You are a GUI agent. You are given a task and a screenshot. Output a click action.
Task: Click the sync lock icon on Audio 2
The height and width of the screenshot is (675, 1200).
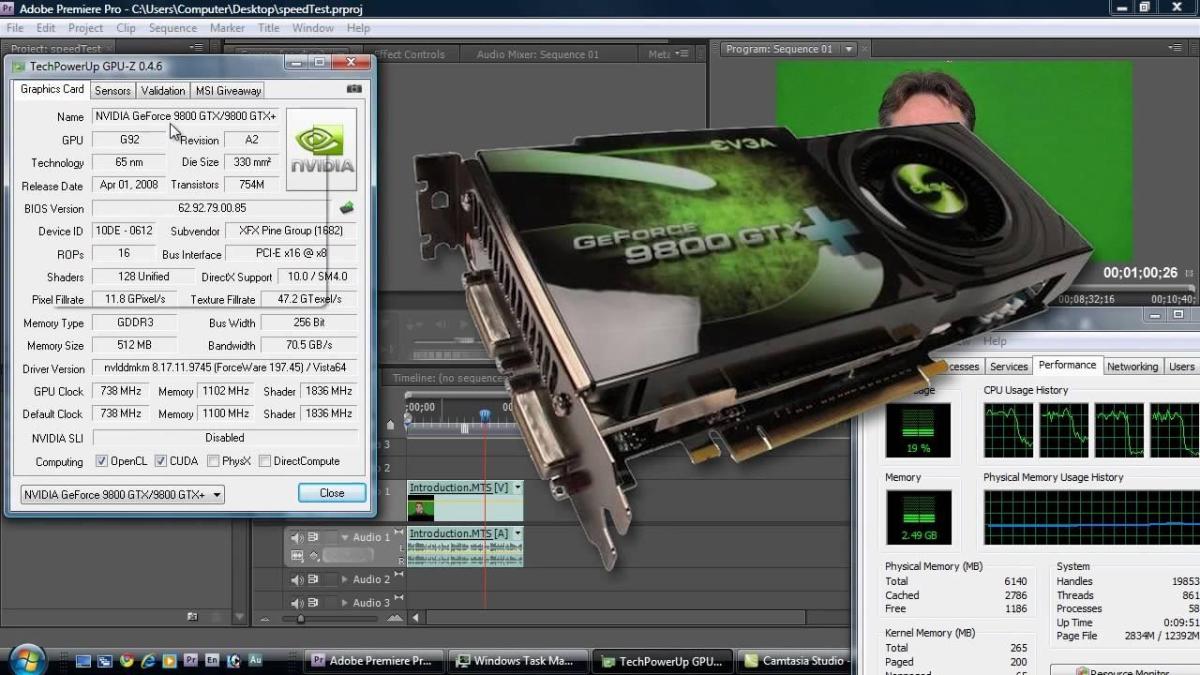point(313,579)
